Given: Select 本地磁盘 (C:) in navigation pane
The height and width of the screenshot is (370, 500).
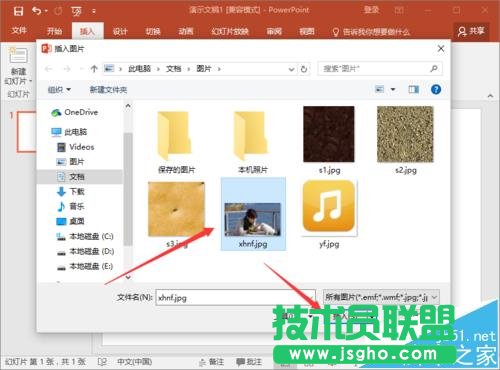Looking at the screenshot, I should [x=85, y=236].
